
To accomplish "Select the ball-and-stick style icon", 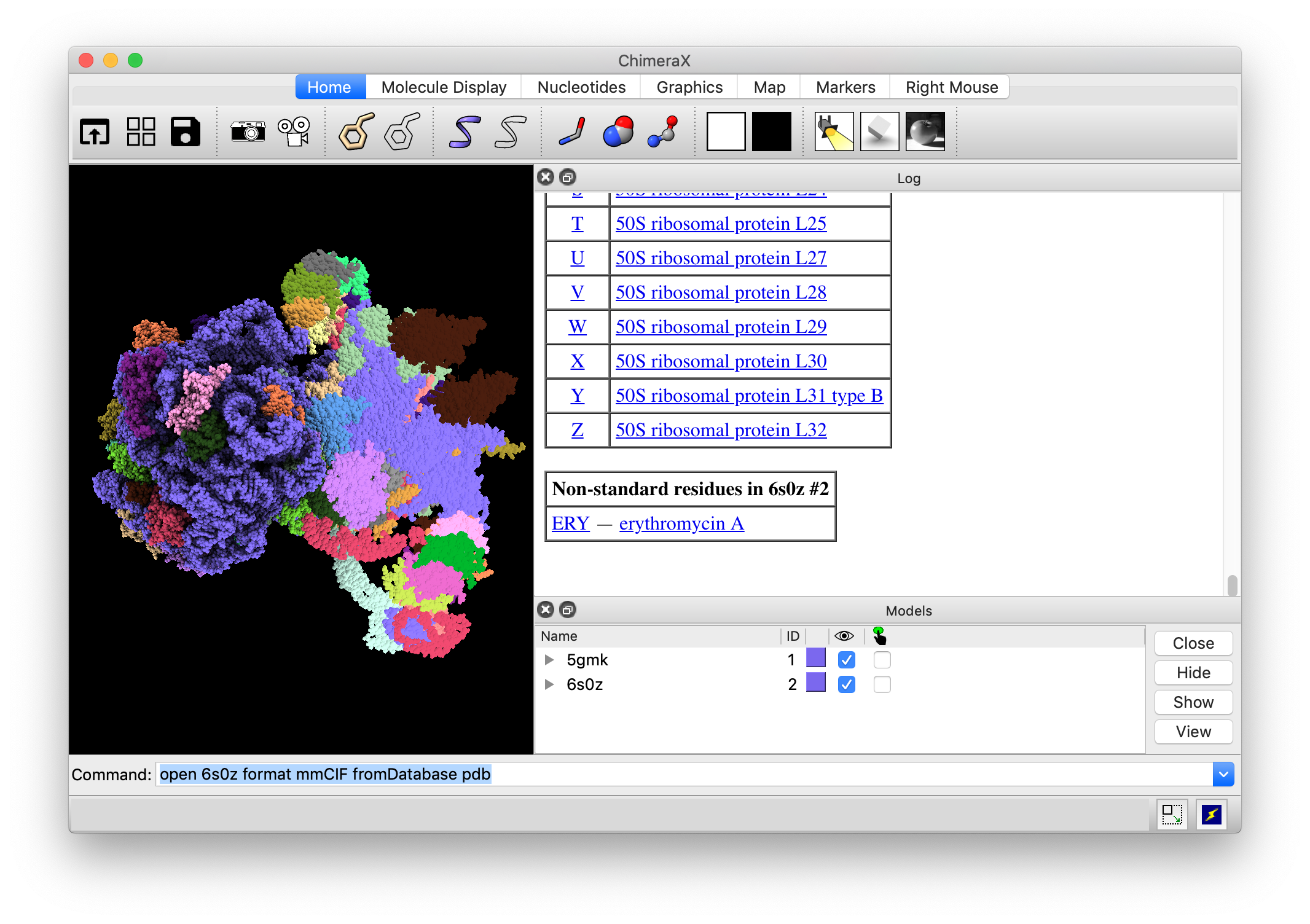I will point(664,131).
